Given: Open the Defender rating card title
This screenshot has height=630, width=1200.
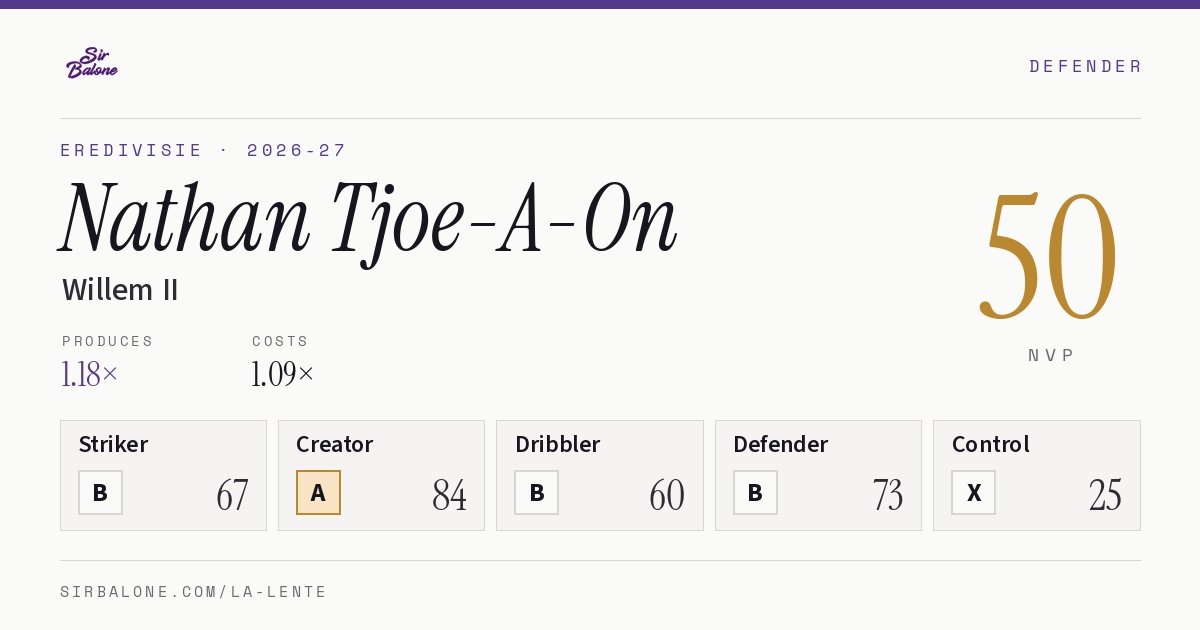Looking at the screenshot, I should pos(781,444).
